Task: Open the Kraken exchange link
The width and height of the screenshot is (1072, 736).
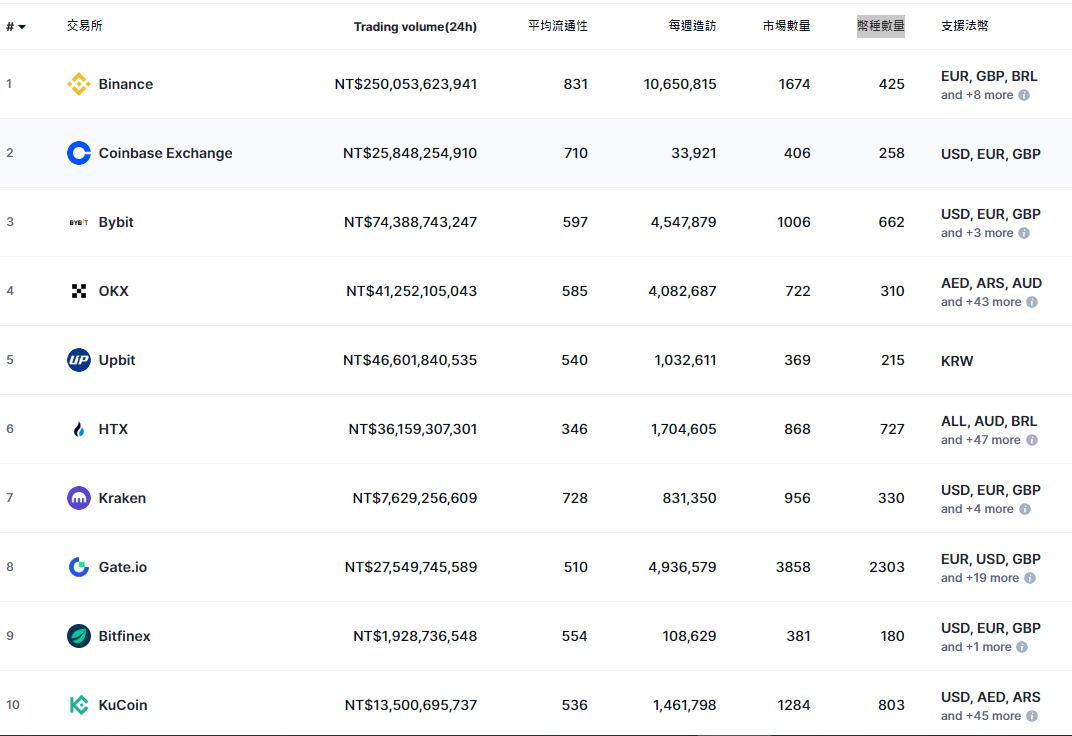Action: click(x=122, y=498)
